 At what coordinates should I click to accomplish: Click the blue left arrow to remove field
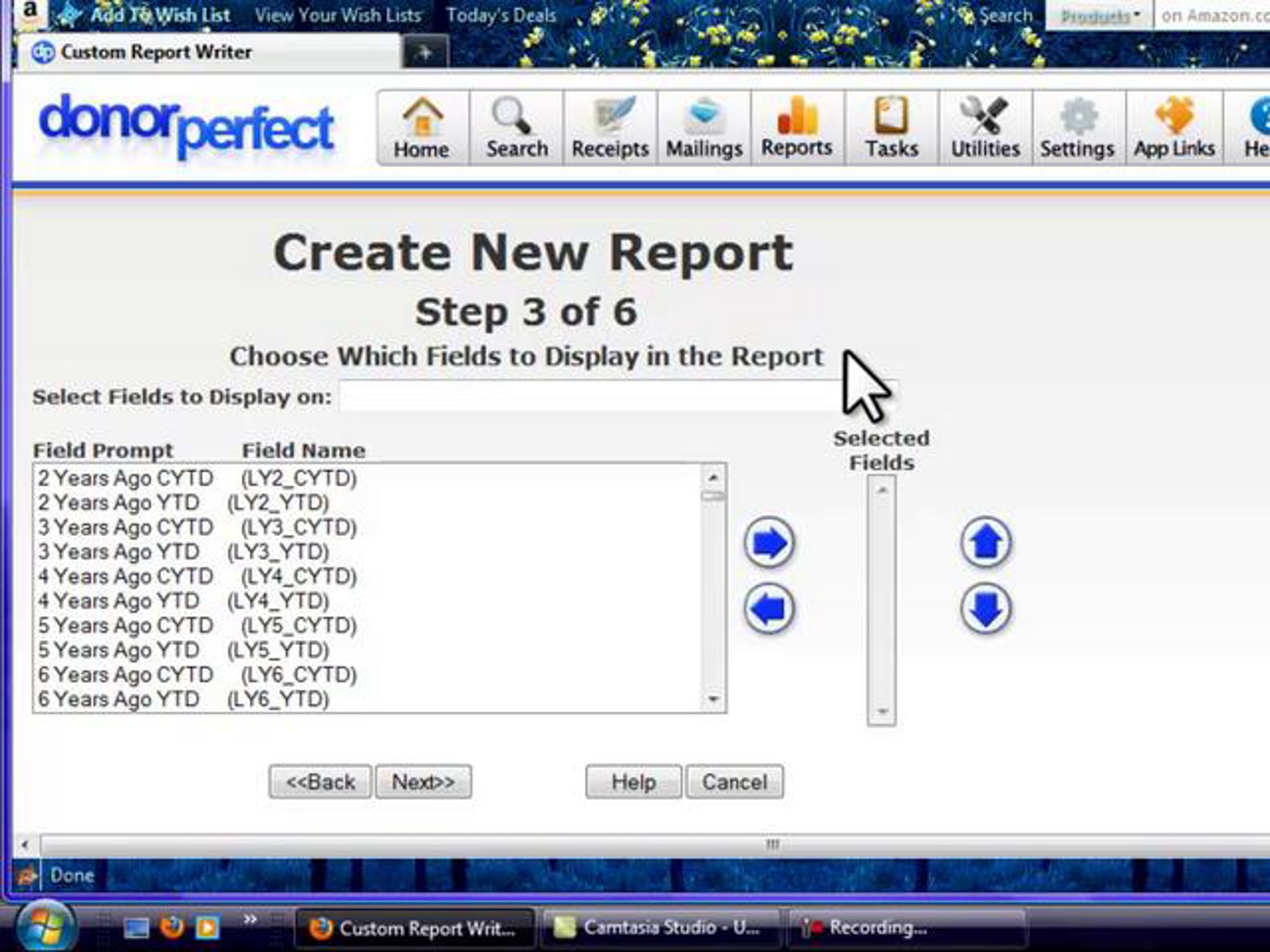click(769, 609)
